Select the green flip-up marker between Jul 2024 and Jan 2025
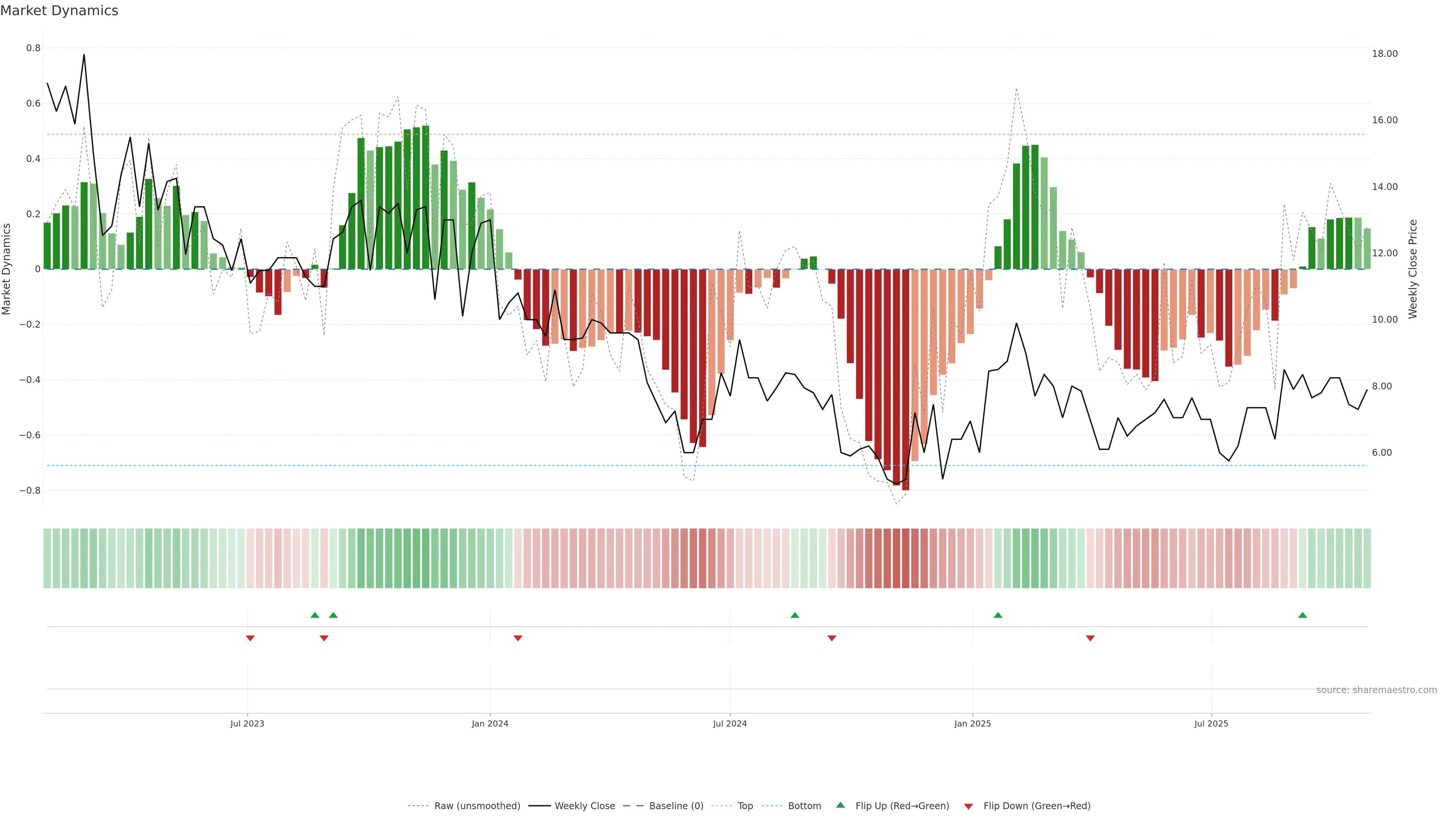The height and width of the screenshot is (819, 1456). [x=795, y=615]
